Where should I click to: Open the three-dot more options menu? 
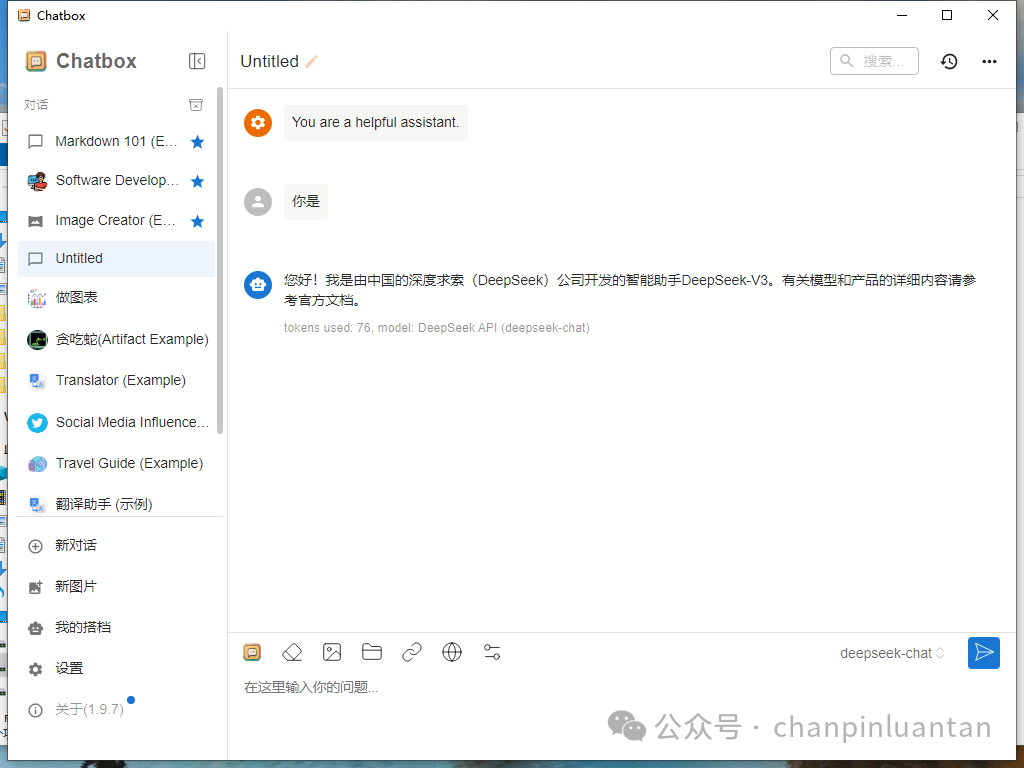point(989,61)
